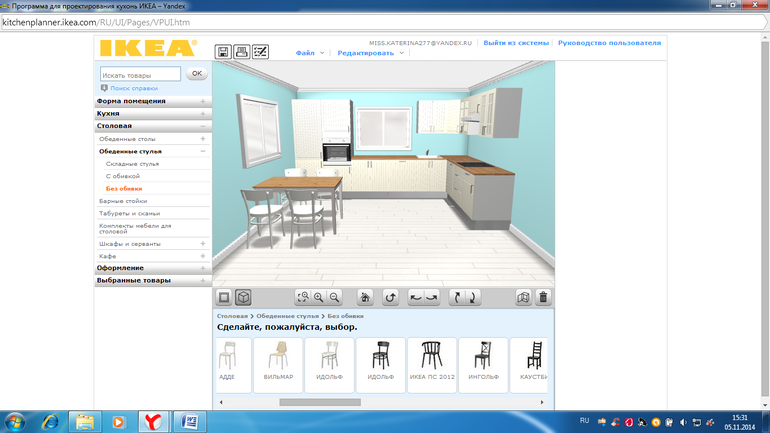The height and width of the screenshot is (433, 770).
Task: Click the zoom out magnifier
Action: pyautogui.click(x=335, y=297)
